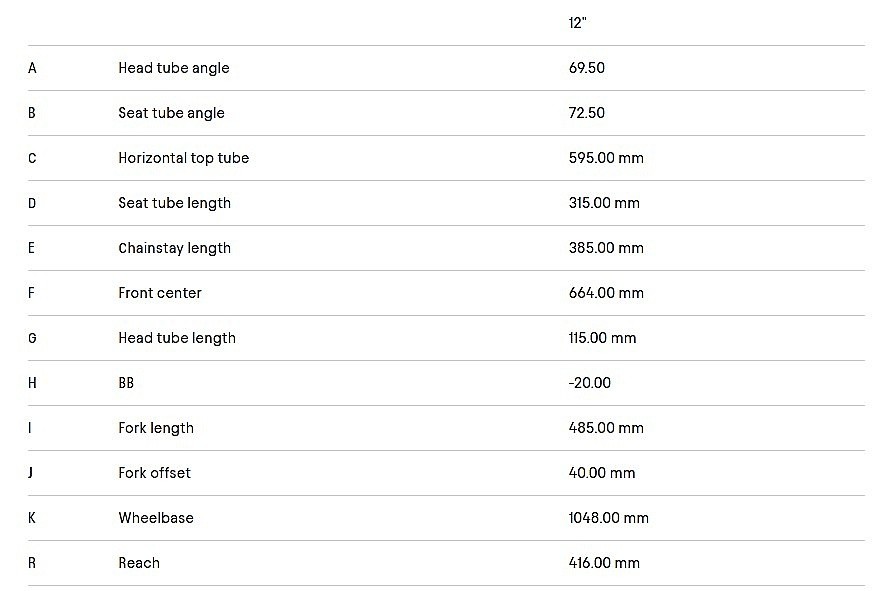
Task: Click the 664.00 mm front center value
Action: (606, 293)
